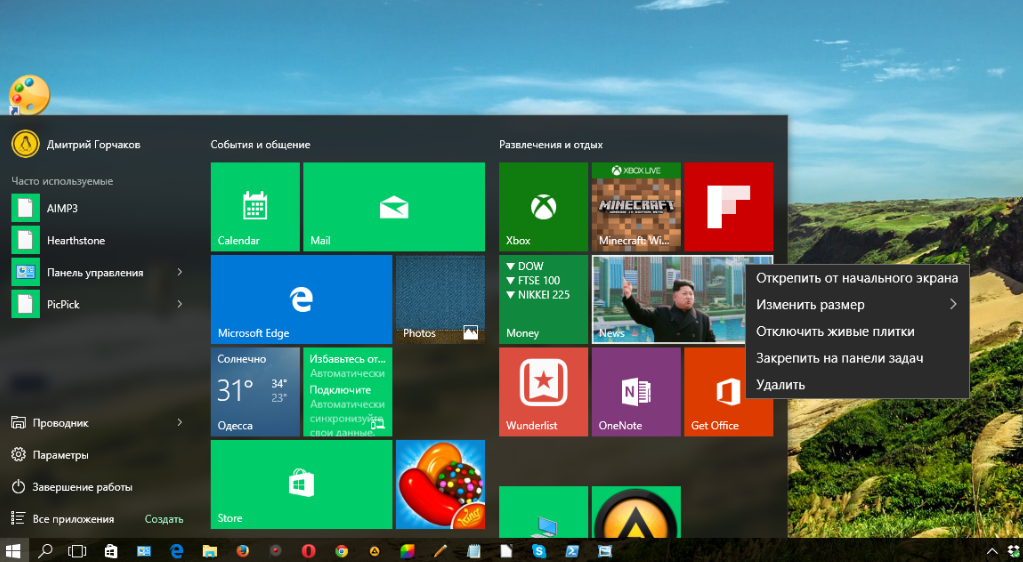The width and height of the screenshot is (1023, 562).
Task: Launch the OneNote tile
Action: point(635,391)
